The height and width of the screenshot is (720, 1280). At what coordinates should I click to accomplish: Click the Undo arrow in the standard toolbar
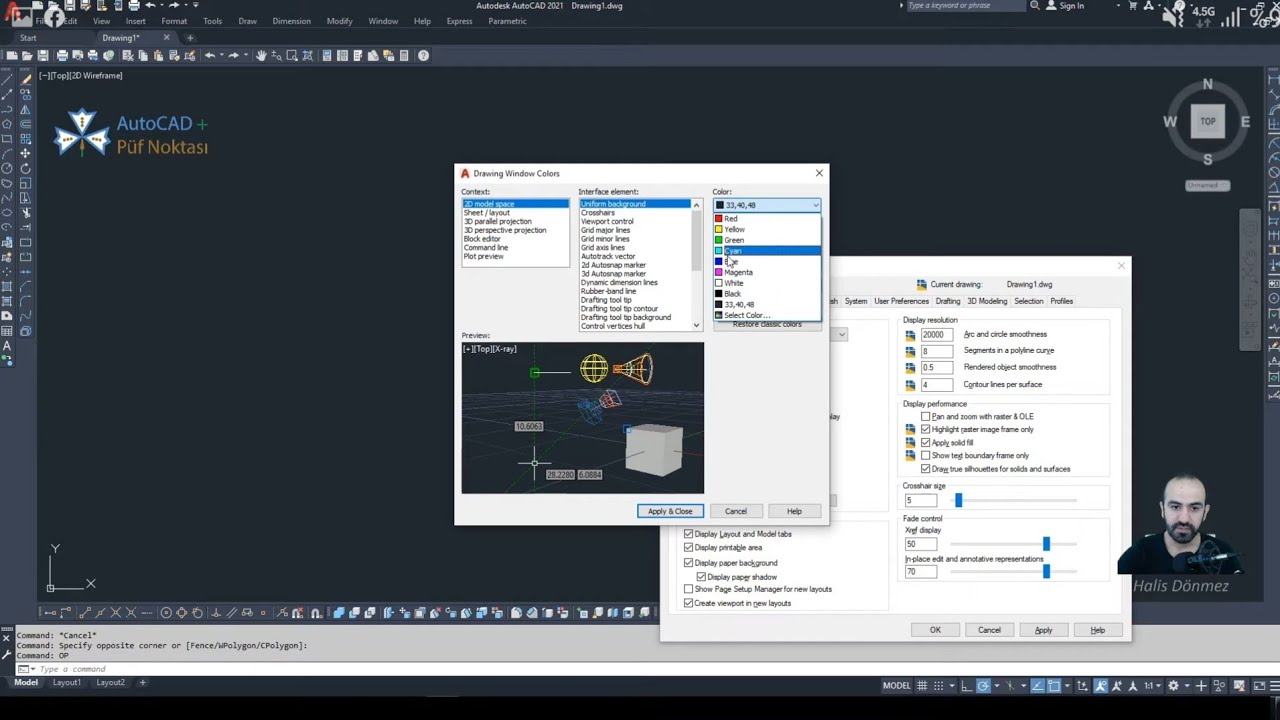[x=210, y=55]
